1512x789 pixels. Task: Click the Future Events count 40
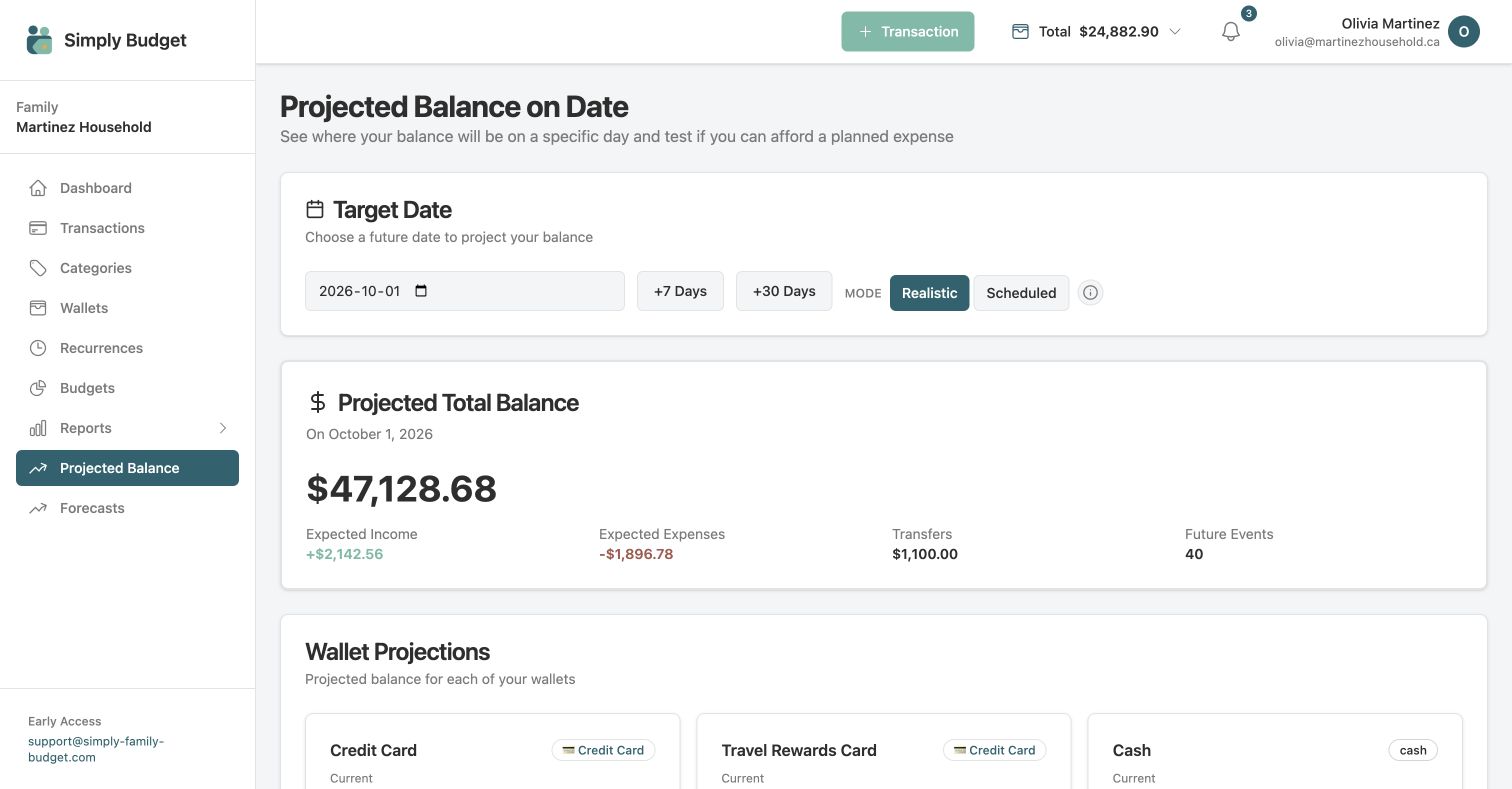1194,554
